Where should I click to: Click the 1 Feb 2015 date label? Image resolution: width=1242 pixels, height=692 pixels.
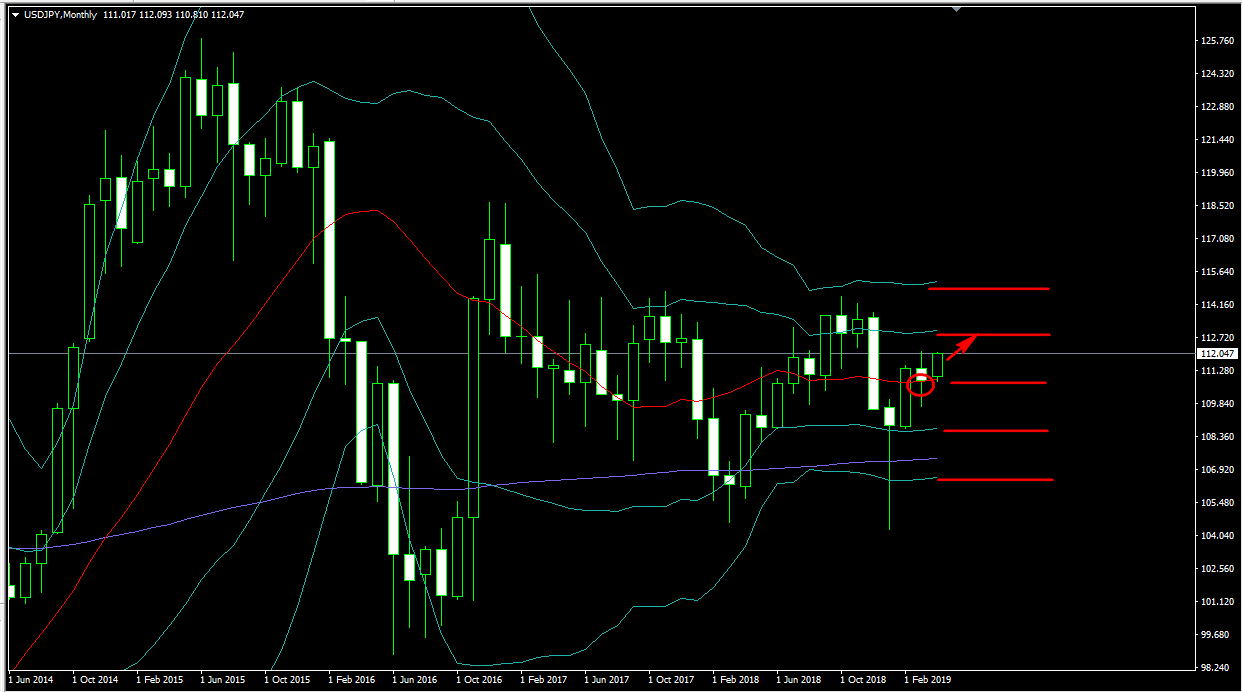click(x=159, y=680)
